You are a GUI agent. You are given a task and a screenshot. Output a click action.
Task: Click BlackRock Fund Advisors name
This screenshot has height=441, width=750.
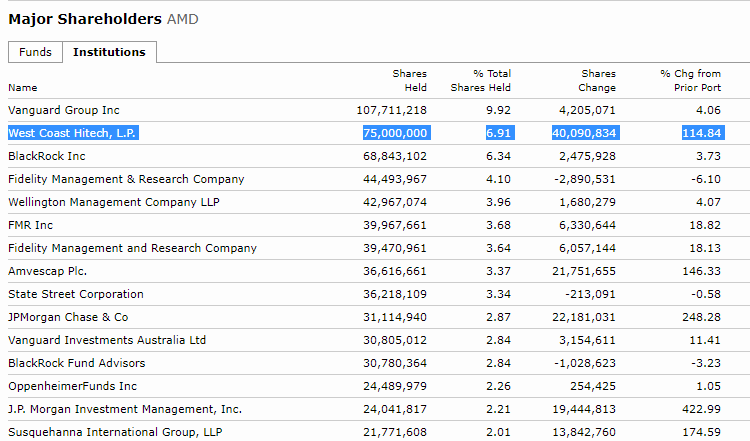pyautogui.click(x=76, y=363)
